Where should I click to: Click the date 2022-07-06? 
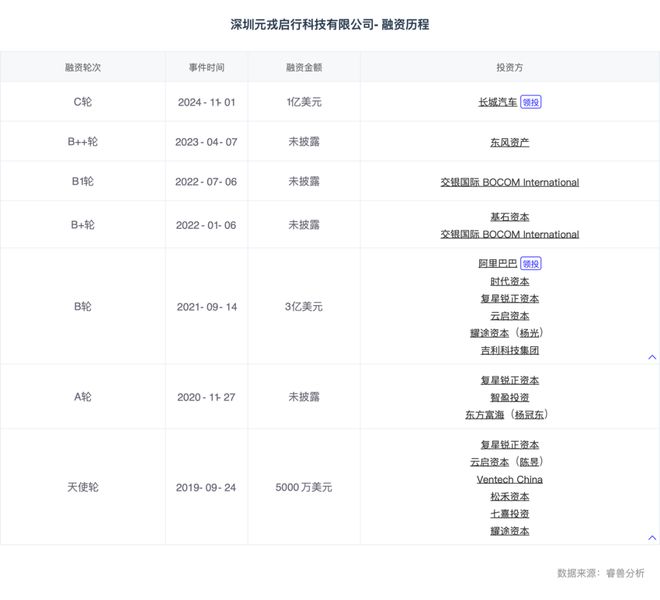pos(206,182)
